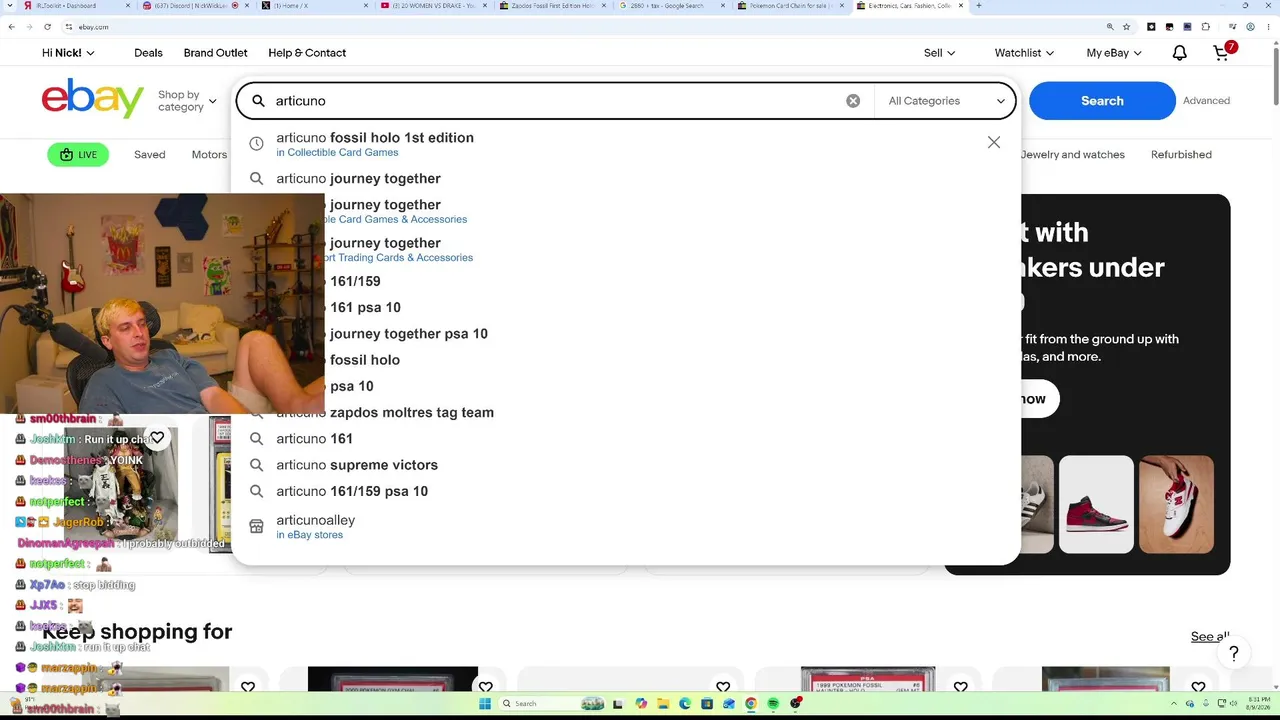
Task: Open the My eBay dropdown
Action: [1114, 53]
